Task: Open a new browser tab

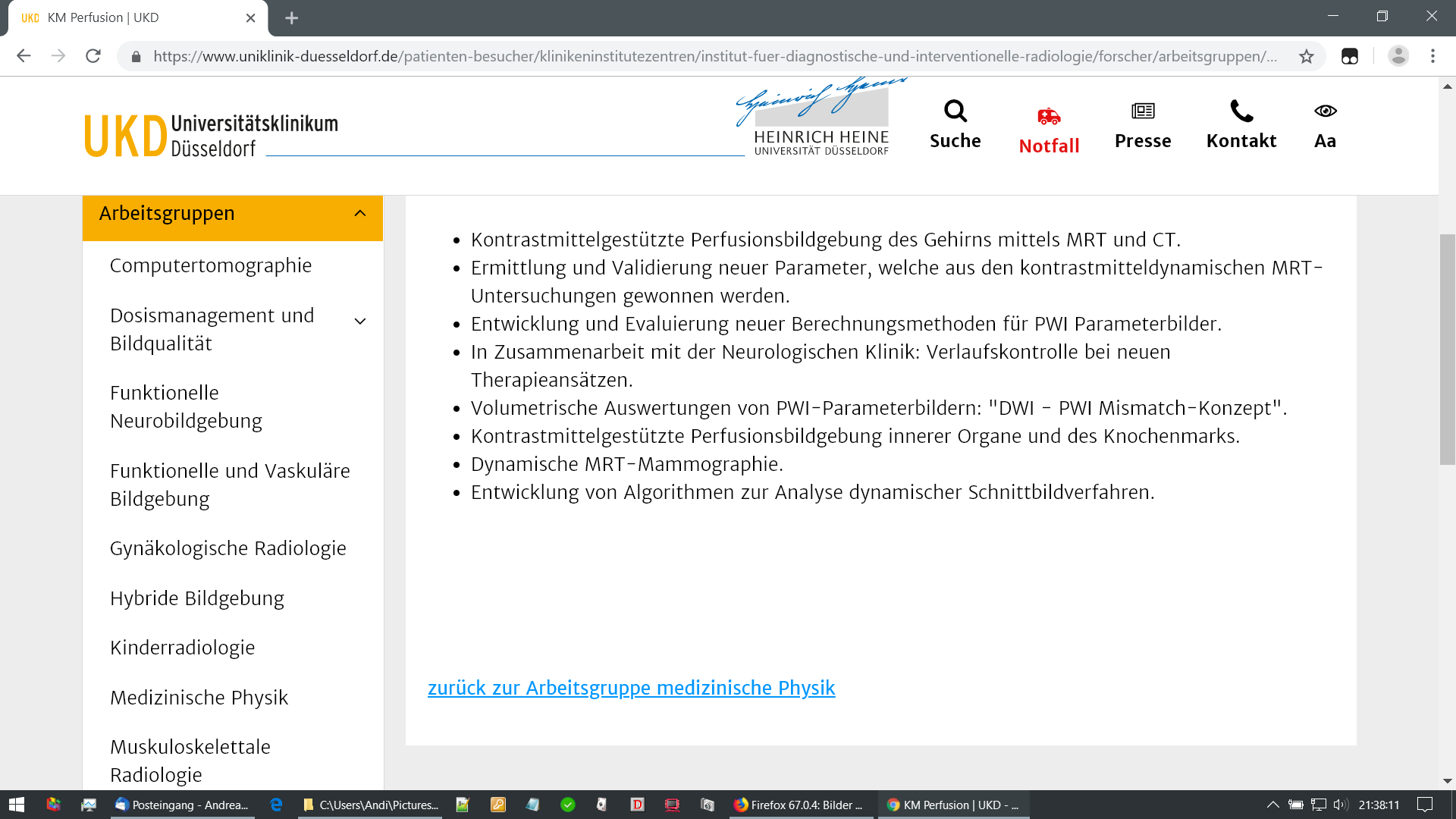Action: [x=291, y=17]
